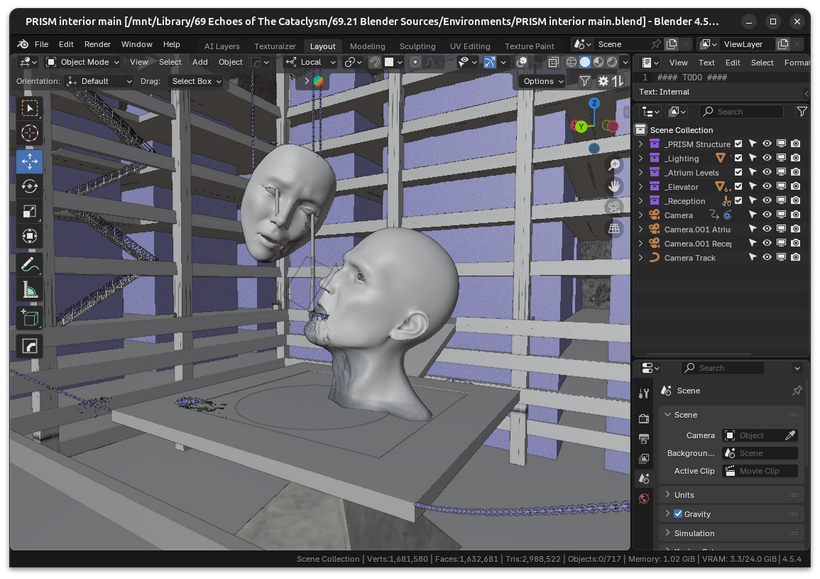Select the Cursor tool in the toolbar
Image resolution: width=820 pixels, height=579 pixels.
[29, 133]
